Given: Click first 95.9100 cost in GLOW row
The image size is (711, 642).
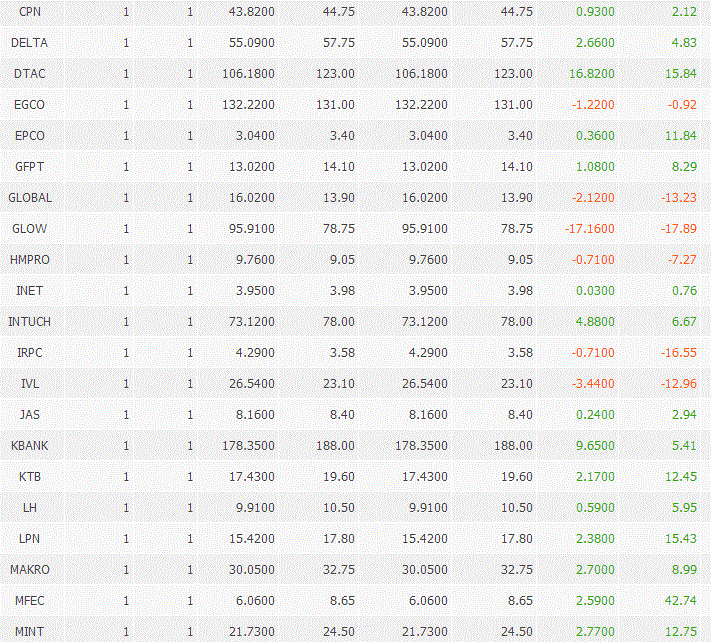Looking at the screenshot, I should (252, 229).
